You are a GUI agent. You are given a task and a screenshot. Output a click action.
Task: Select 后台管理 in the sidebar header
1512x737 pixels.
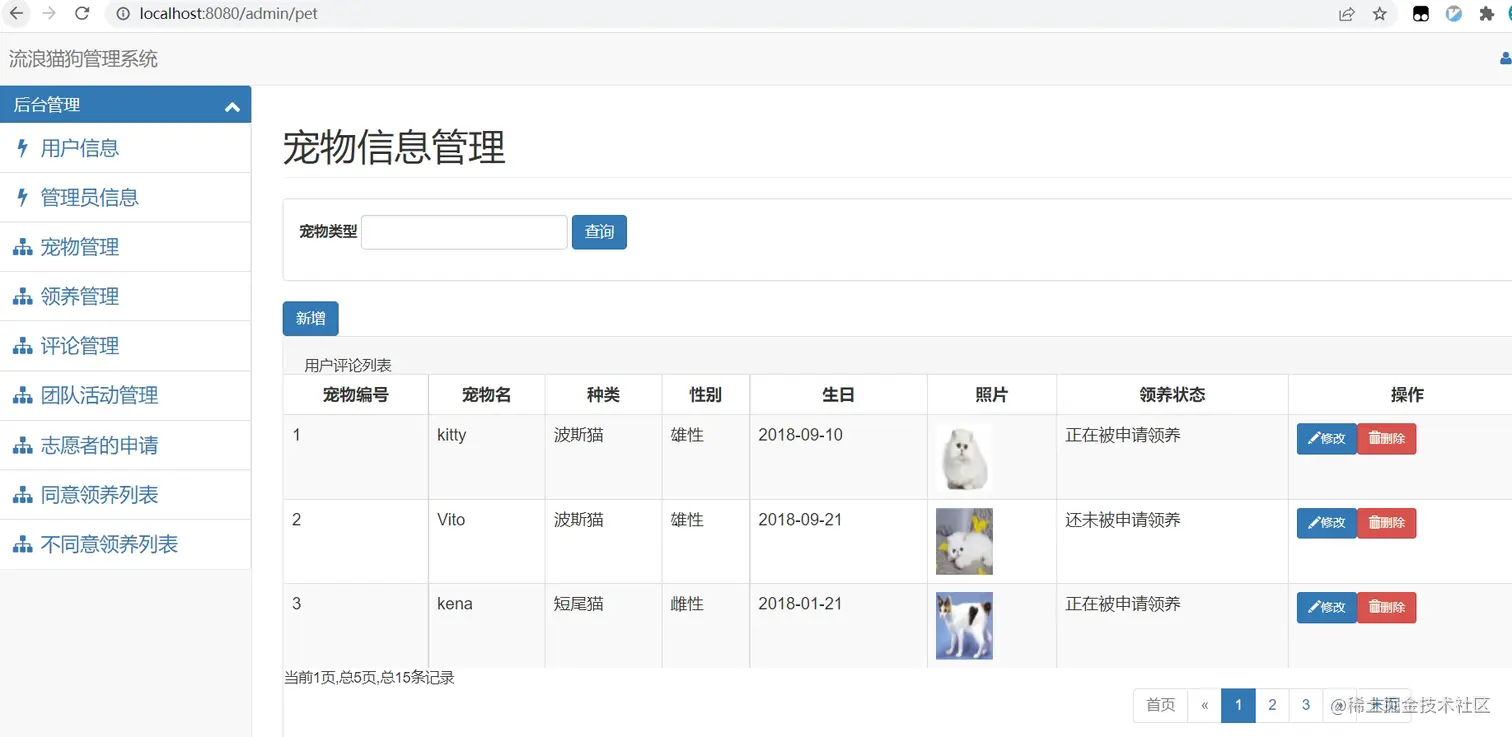click(x=47, y=104)
